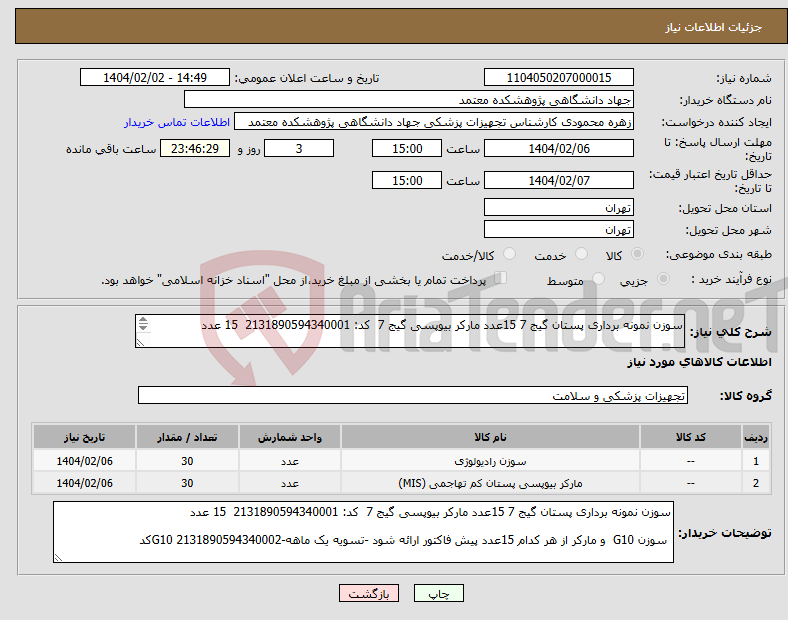Click the resize grip of buyer notes textarea

click(x=58, y=558)
